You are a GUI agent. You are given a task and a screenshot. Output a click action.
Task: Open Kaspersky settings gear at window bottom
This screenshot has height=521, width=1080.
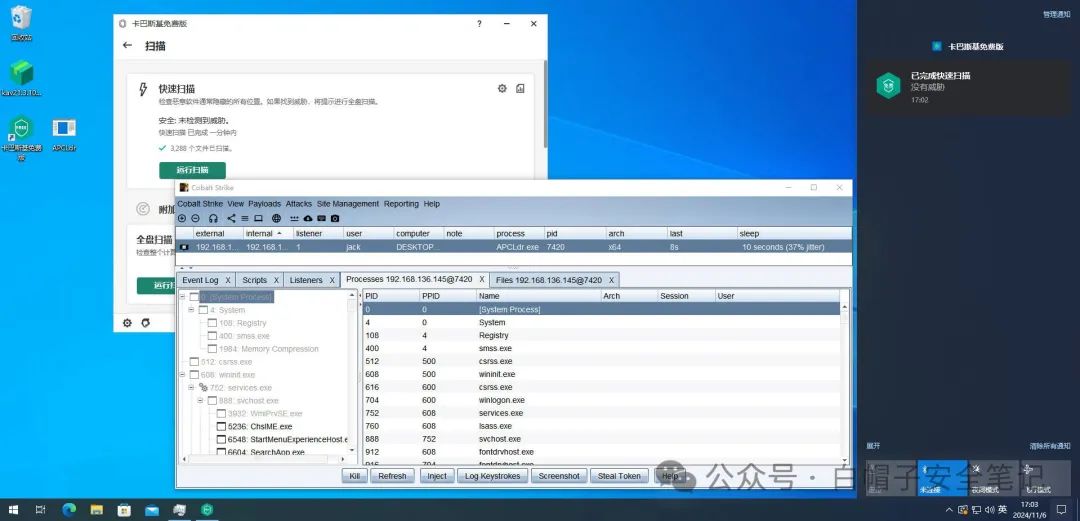point(127,323)
